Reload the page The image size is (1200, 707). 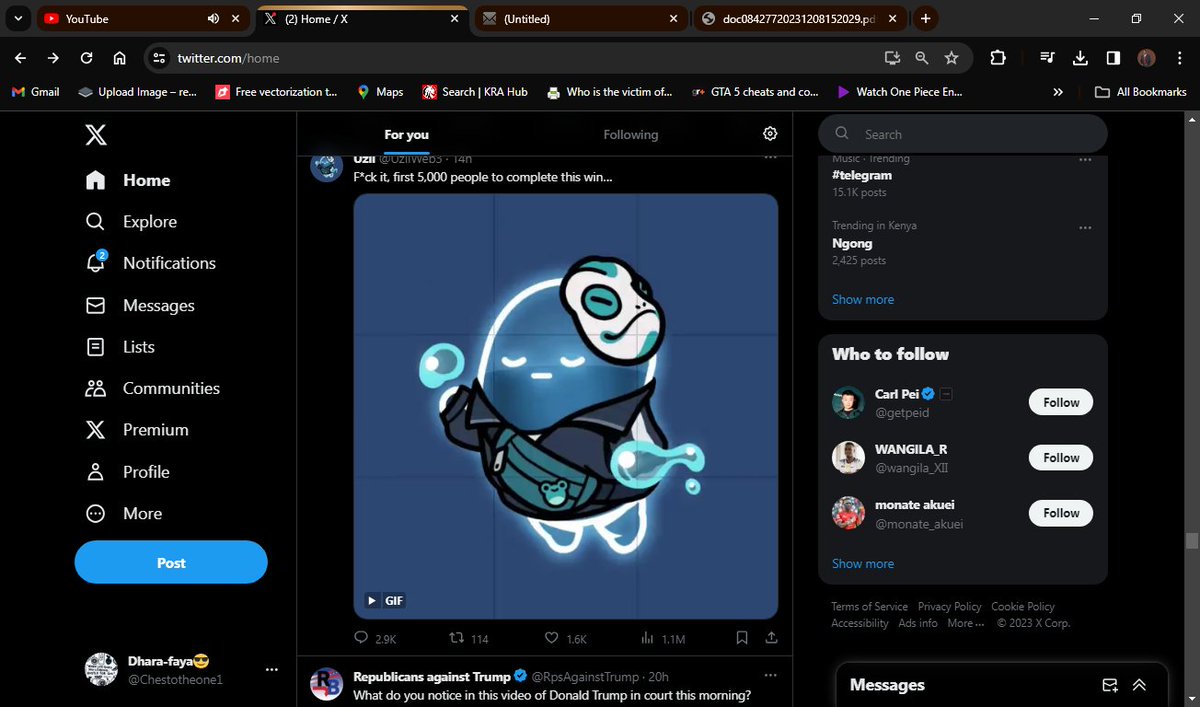click(x=86, y=58)
